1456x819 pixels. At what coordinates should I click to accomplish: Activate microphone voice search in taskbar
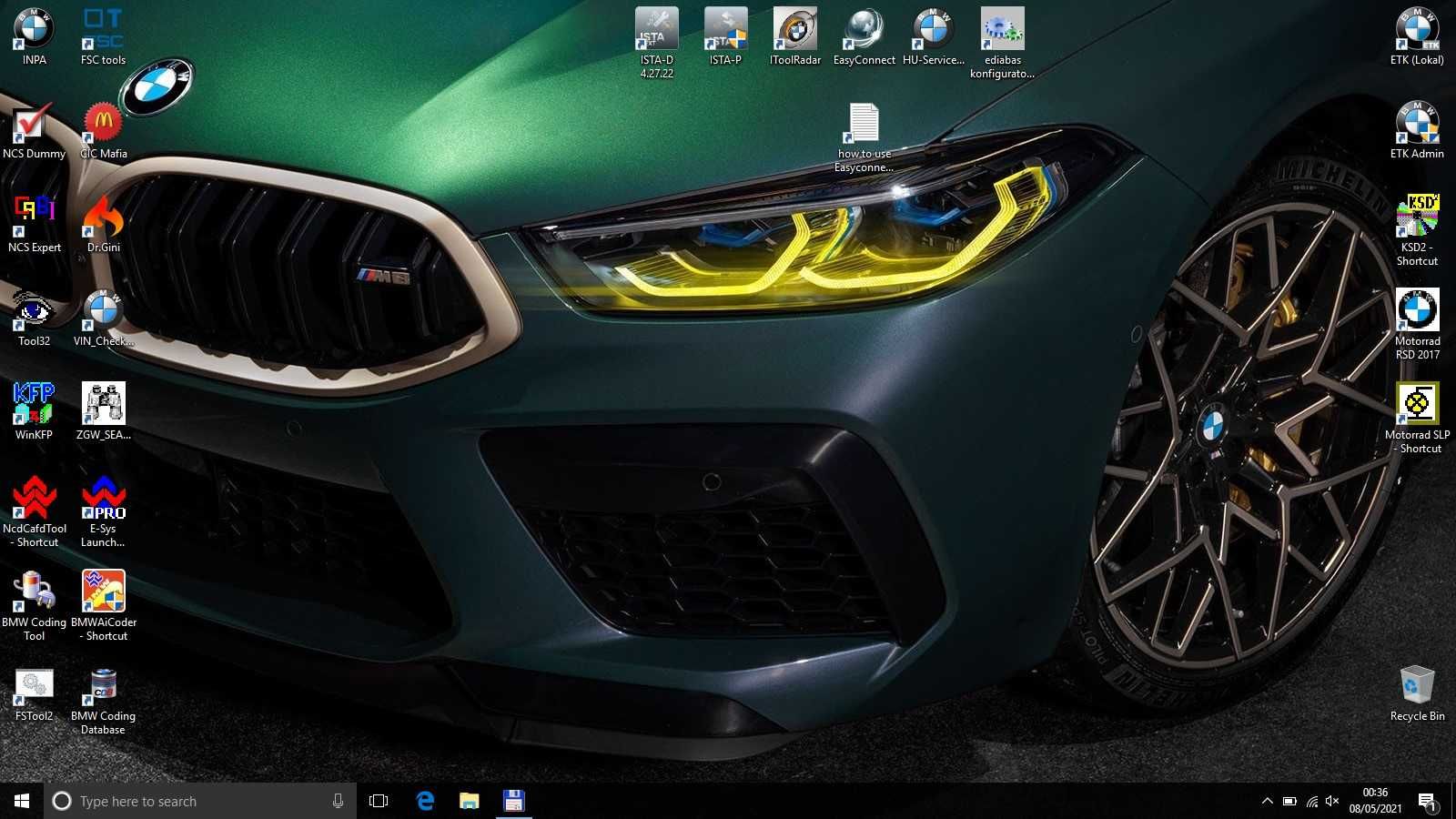[x=338, y=801]
